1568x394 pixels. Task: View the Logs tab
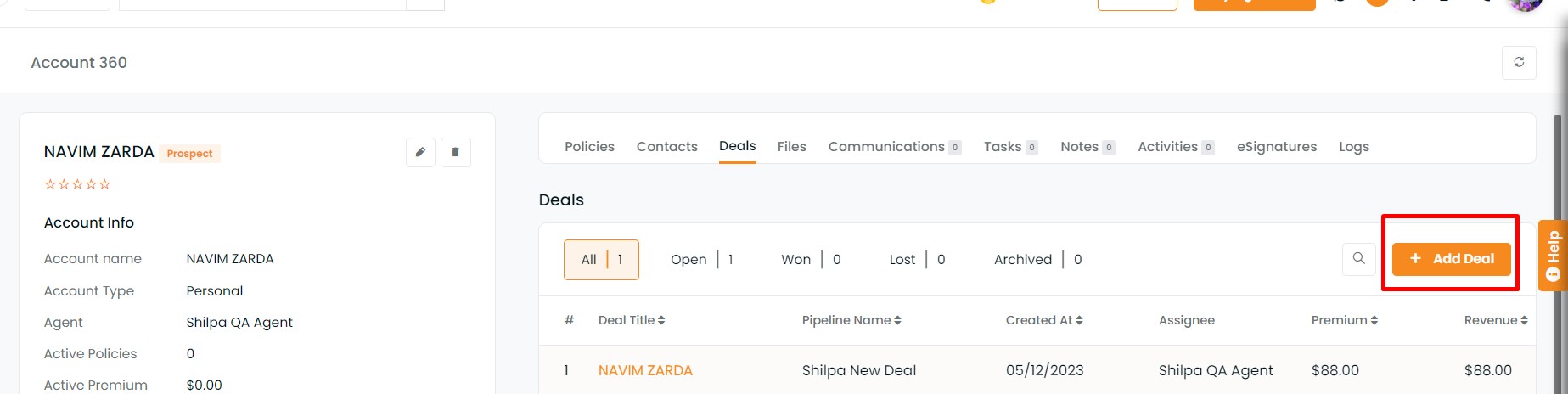[x=1354, y=147]
